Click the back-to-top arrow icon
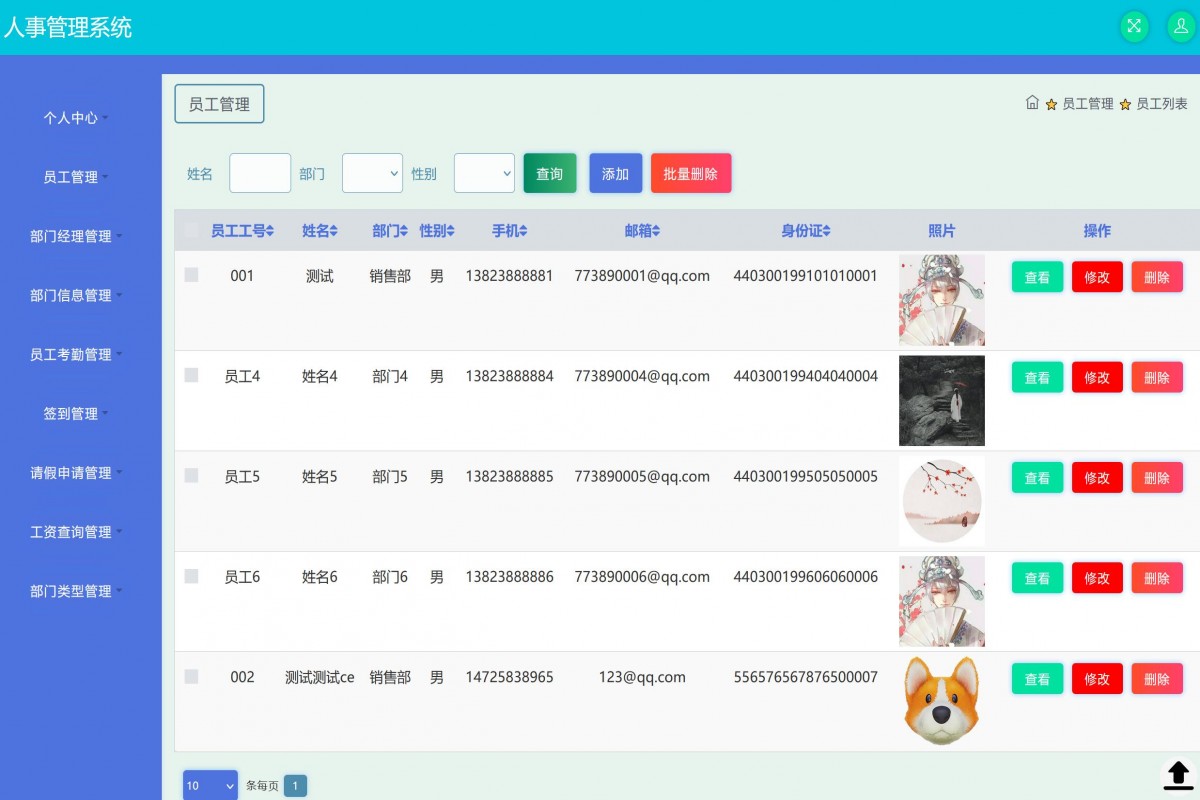 point(1178,774)
